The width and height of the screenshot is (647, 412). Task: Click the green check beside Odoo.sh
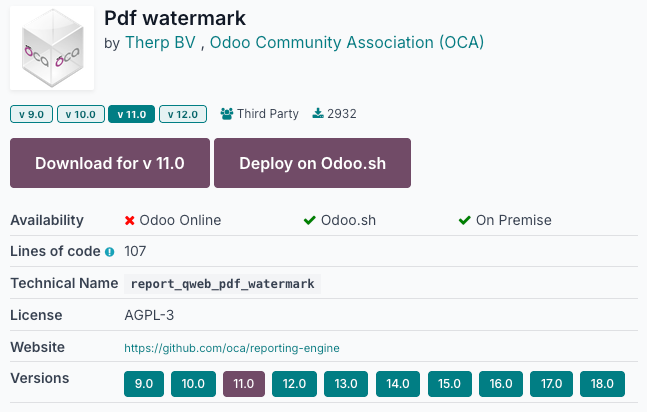(x=309, y=220)
